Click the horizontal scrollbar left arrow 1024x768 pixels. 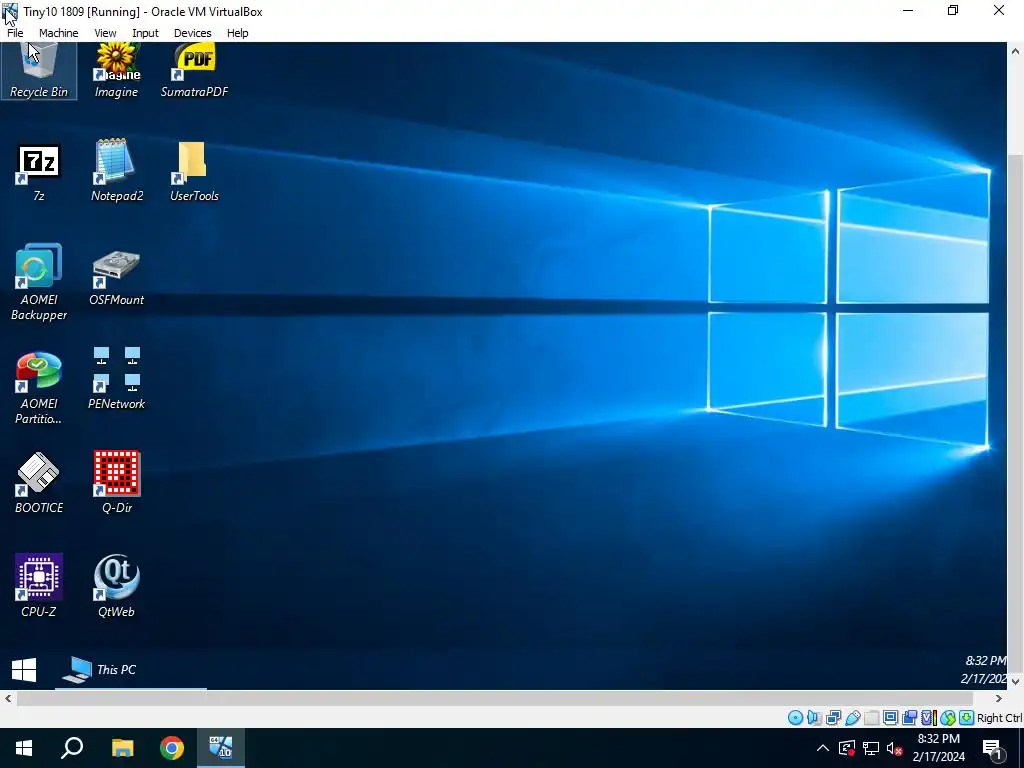[x=8, y=698]
